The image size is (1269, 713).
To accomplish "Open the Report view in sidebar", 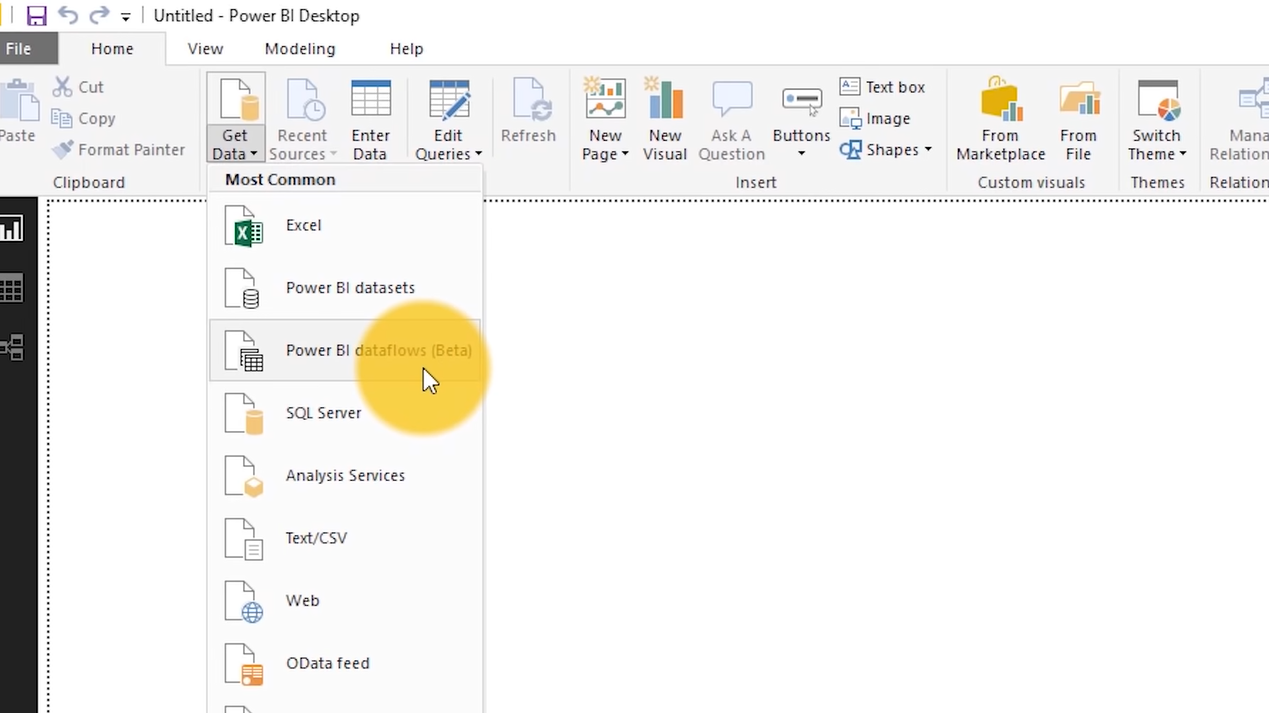I will tap(12, 229).
